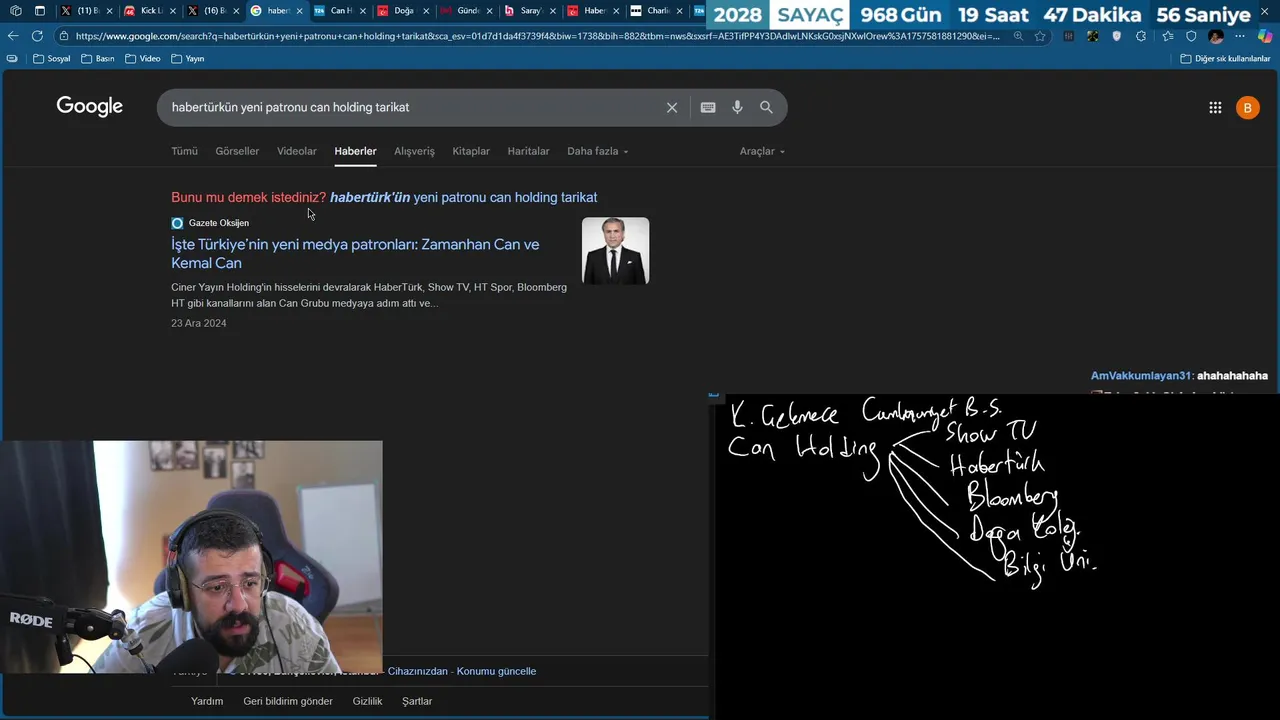Click the 23 Ara 2024 date text
1280x720 pixels.
pyautogui.click(x=199, y=323)
